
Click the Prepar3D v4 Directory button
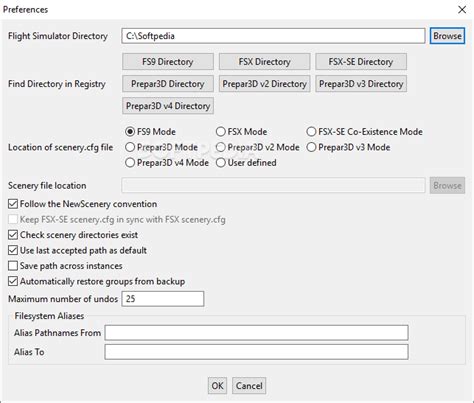[x=168, y=106]
